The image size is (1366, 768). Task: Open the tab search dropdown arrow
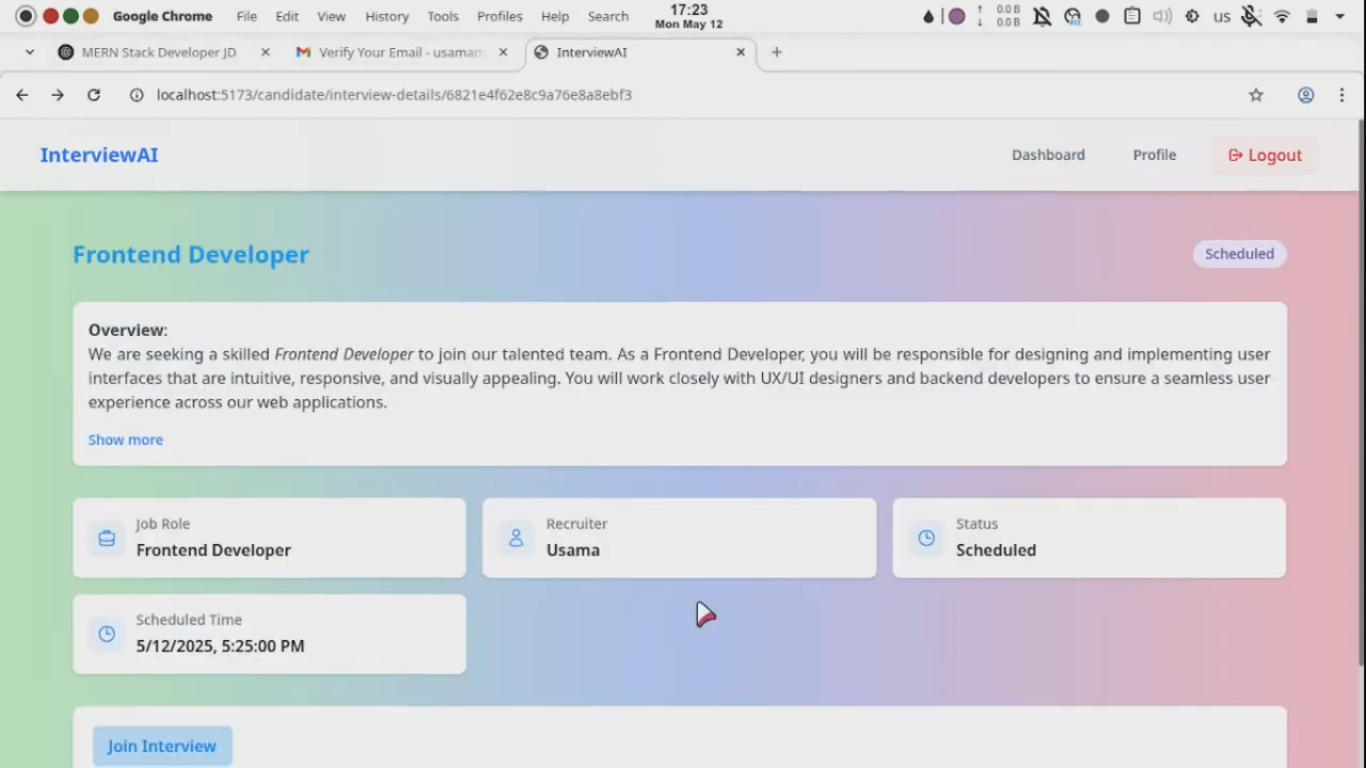[x=29, y=52]
